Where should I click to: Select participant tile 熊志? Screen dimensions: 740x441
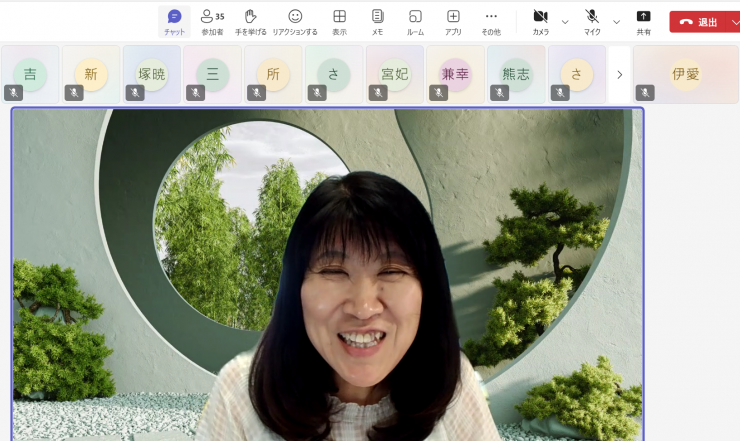click(x=516, y=74)
